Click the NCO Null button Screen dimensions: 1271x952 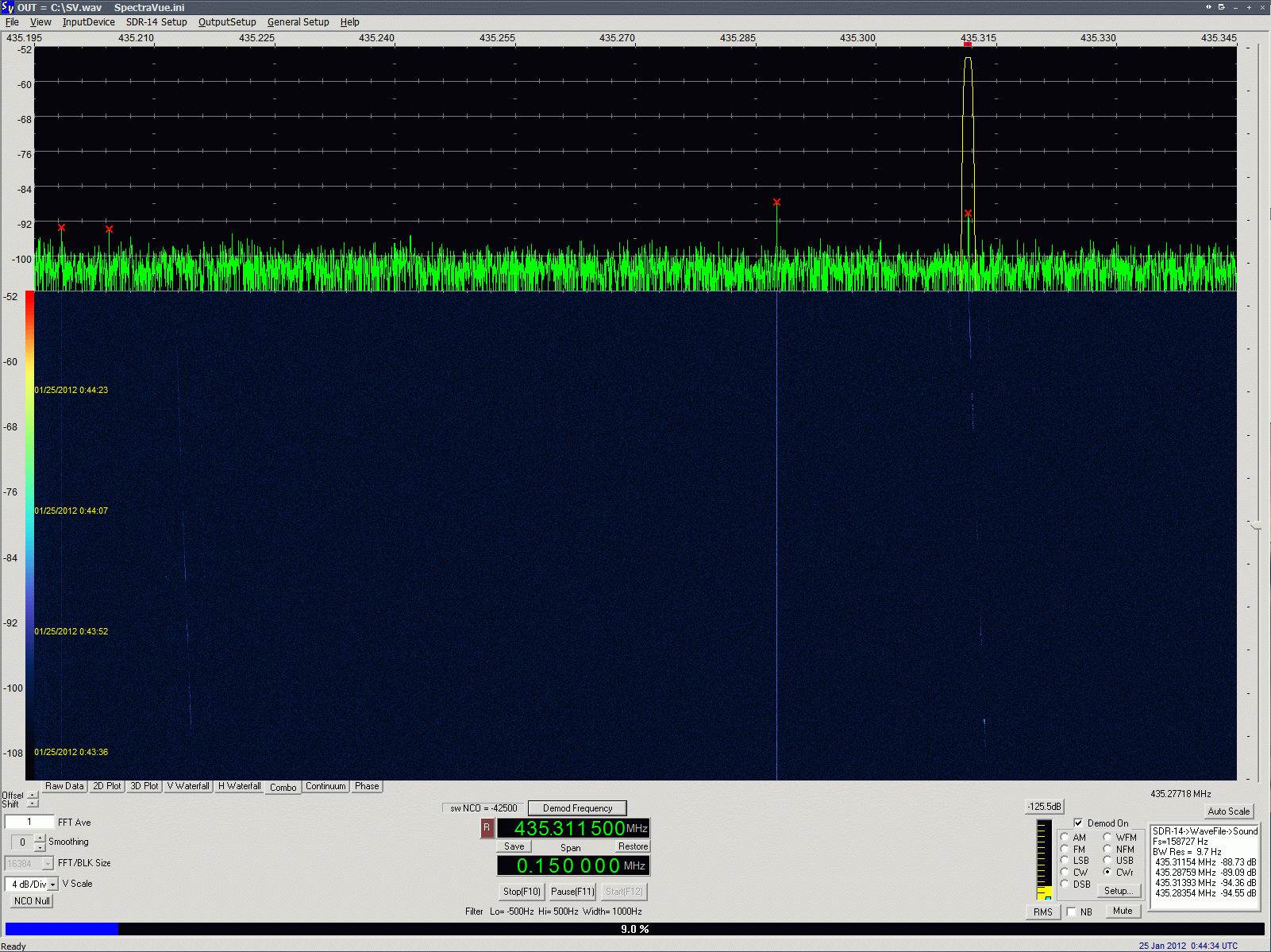pos(32,901)
